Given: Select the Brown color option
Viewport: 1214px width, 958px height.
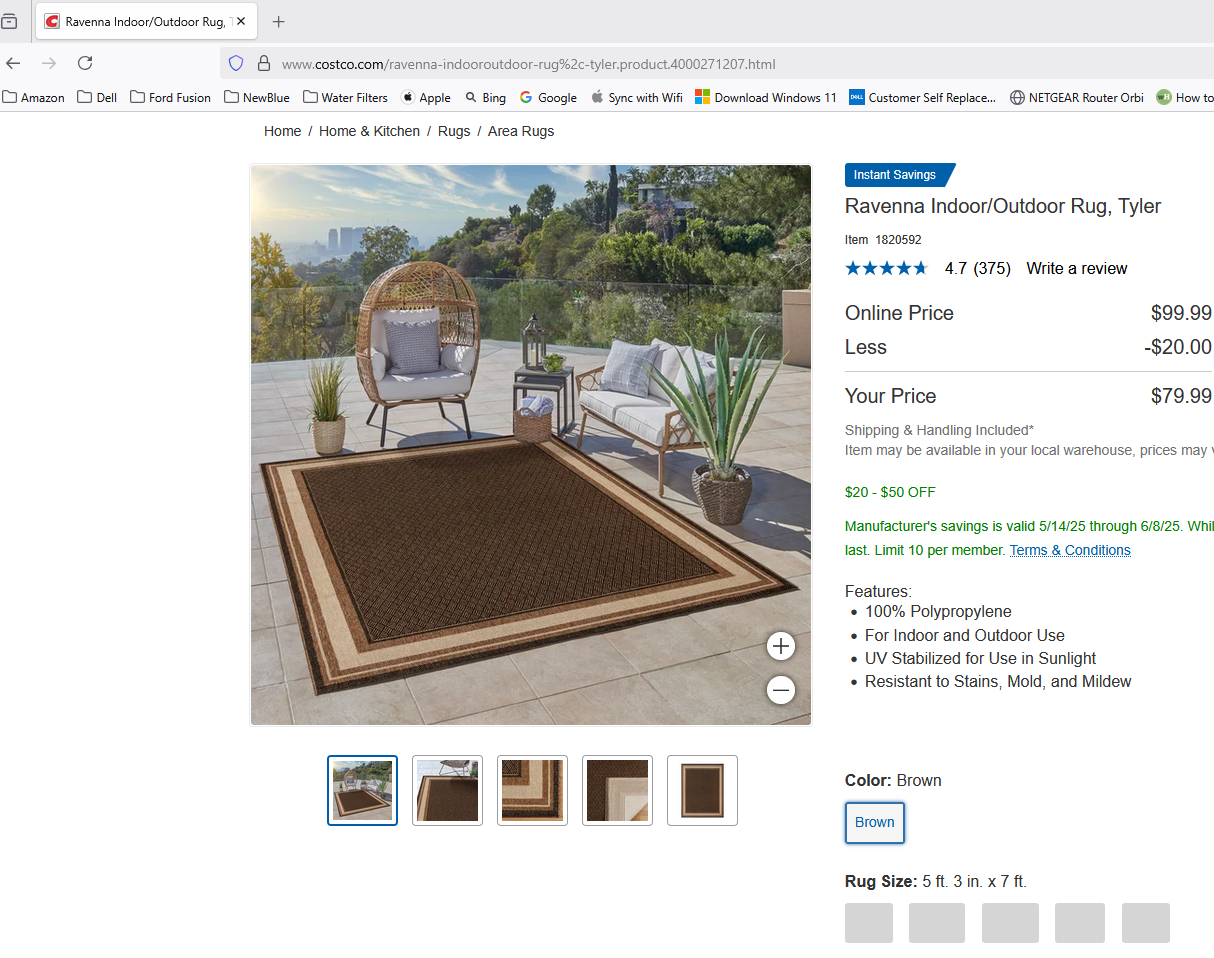Looking at the screenshot, I should [875, 822].
